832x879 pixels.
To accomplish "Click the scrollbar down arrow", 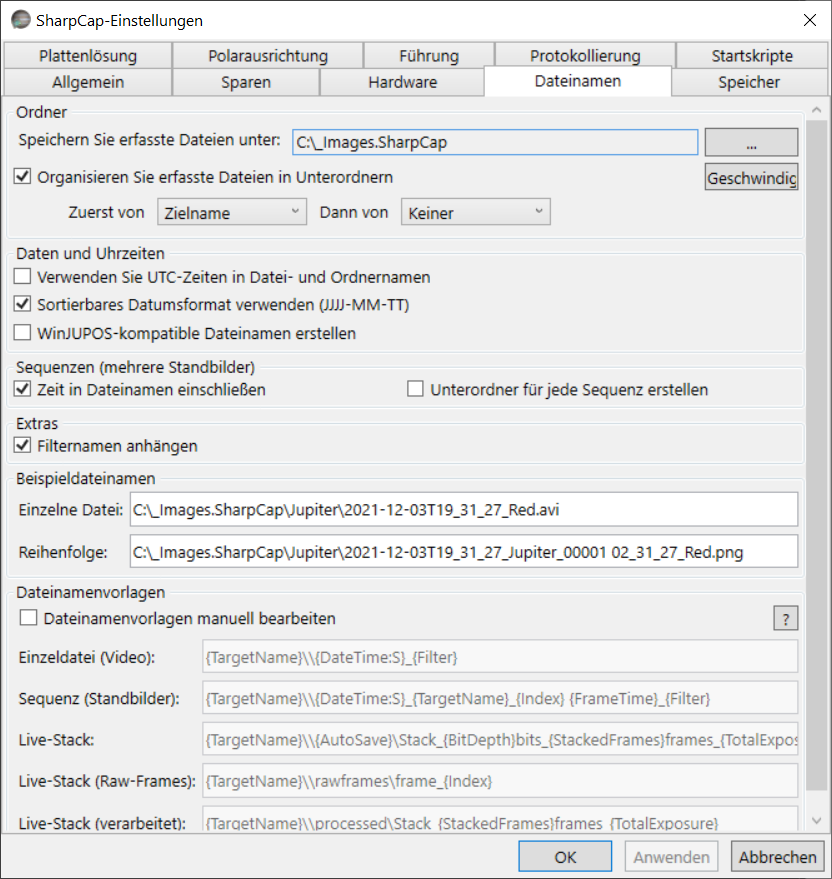I will click(x=816, y=820).
